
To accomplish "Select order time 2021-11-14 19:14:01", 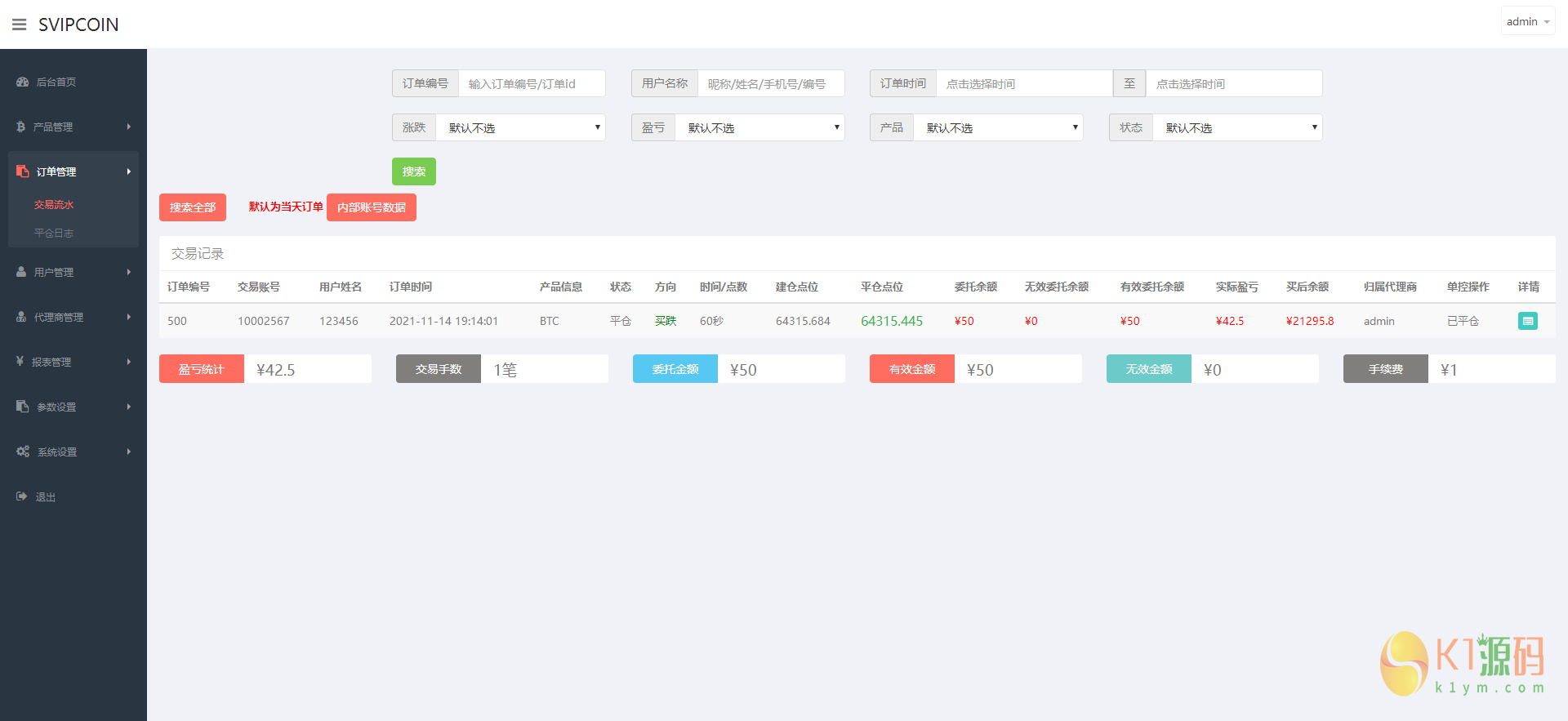I will (x=443, y=321).
